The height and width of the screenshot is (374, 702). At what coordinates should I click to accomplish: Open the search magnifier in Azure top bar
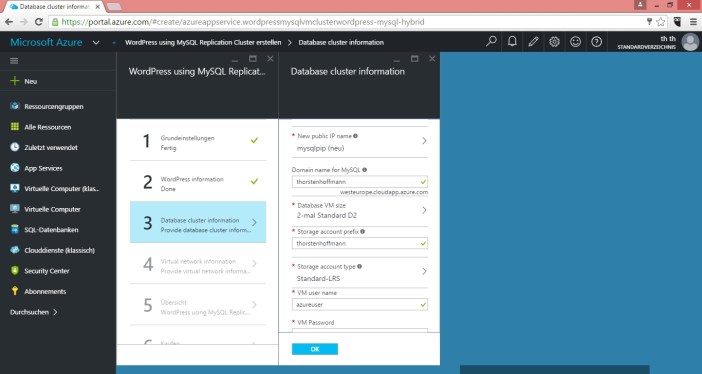click(491, 42)
